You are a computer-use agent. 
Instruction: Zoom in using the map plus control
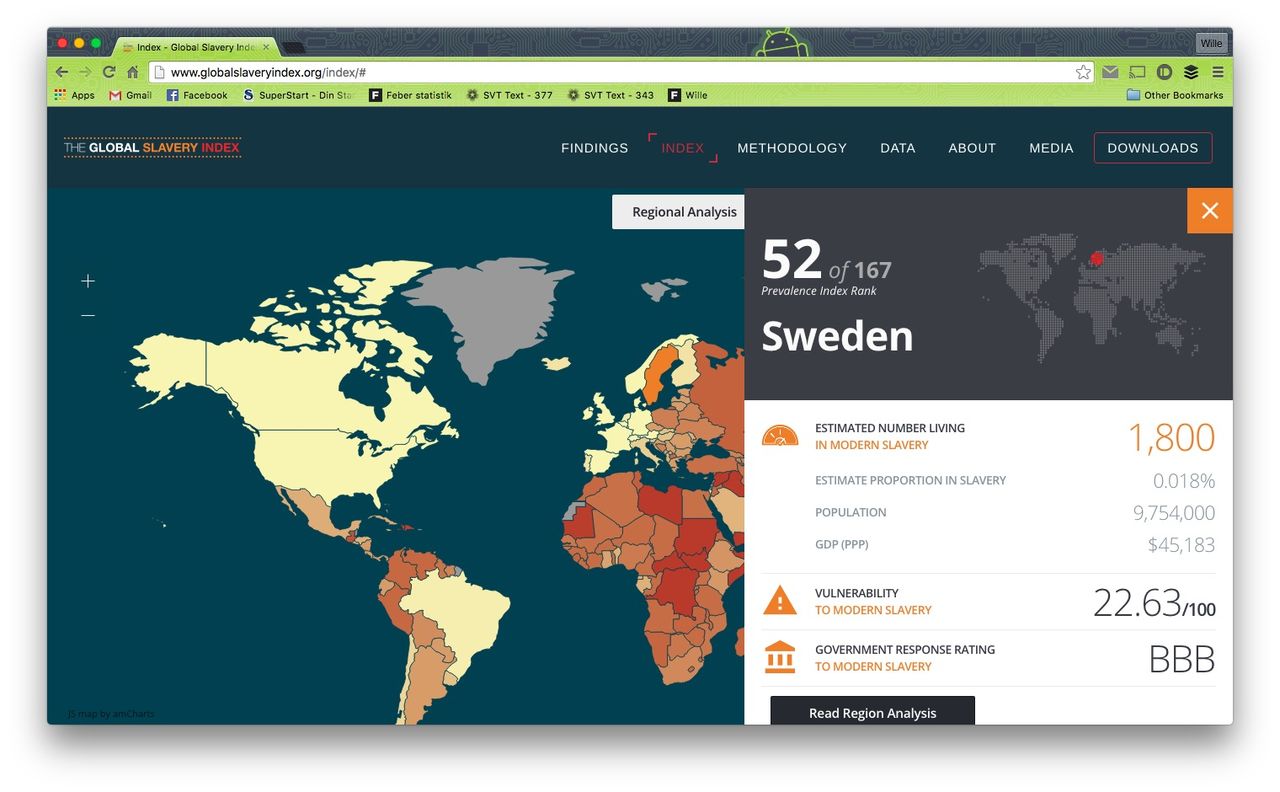[x=88, y=281]
